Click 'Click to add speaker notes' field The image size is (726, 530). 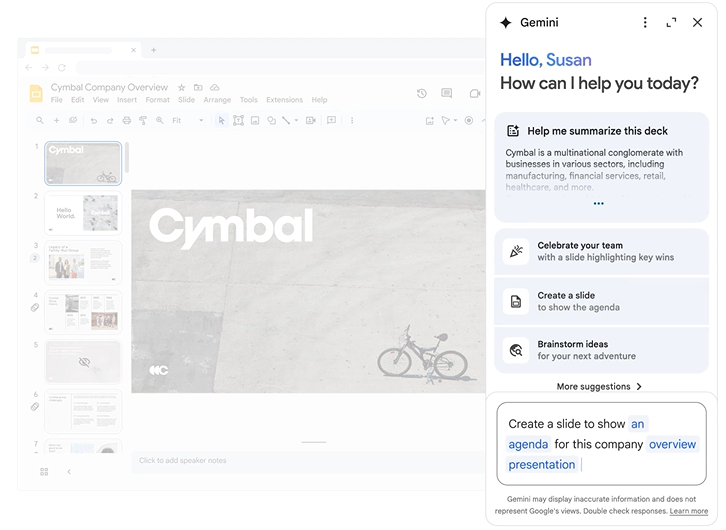308,461
